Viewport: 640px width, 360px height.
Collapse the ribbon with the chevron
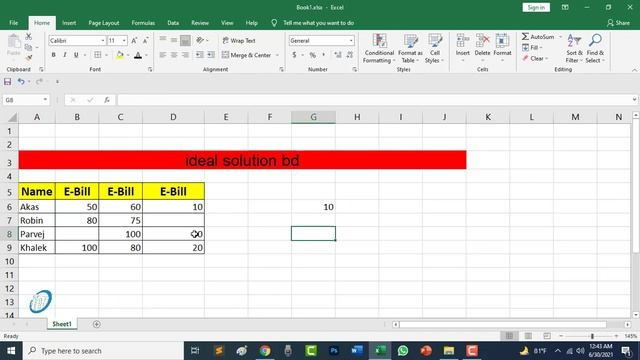tap(634, 70)
